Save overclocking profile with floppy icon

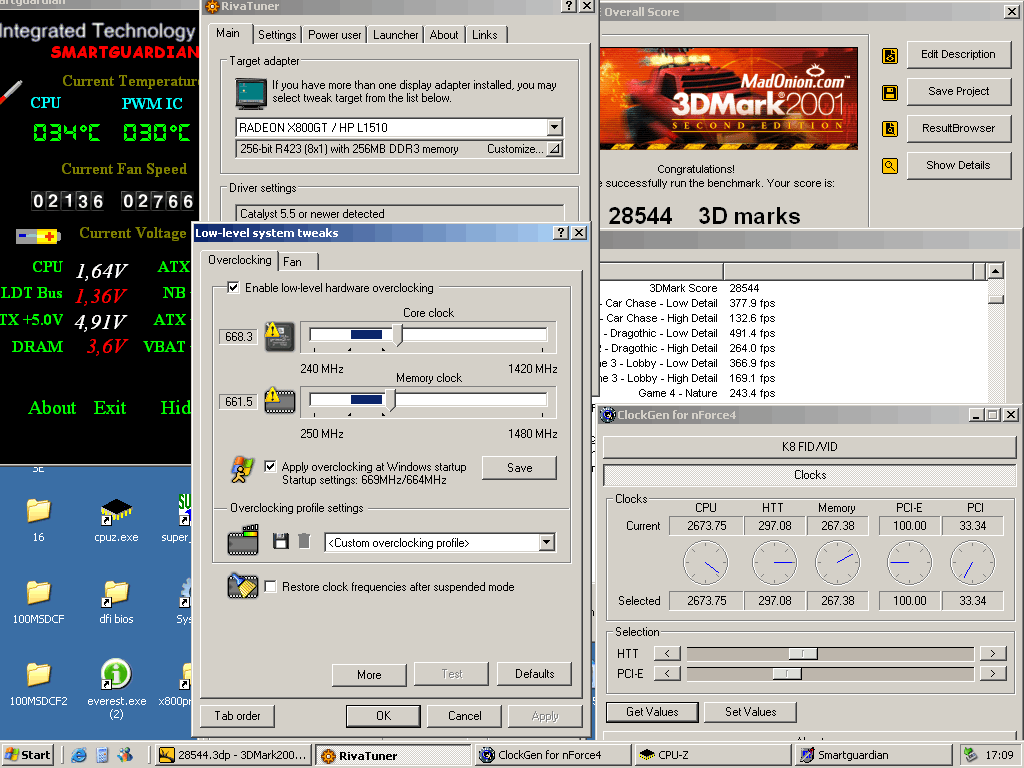click(x=281, y=541)
